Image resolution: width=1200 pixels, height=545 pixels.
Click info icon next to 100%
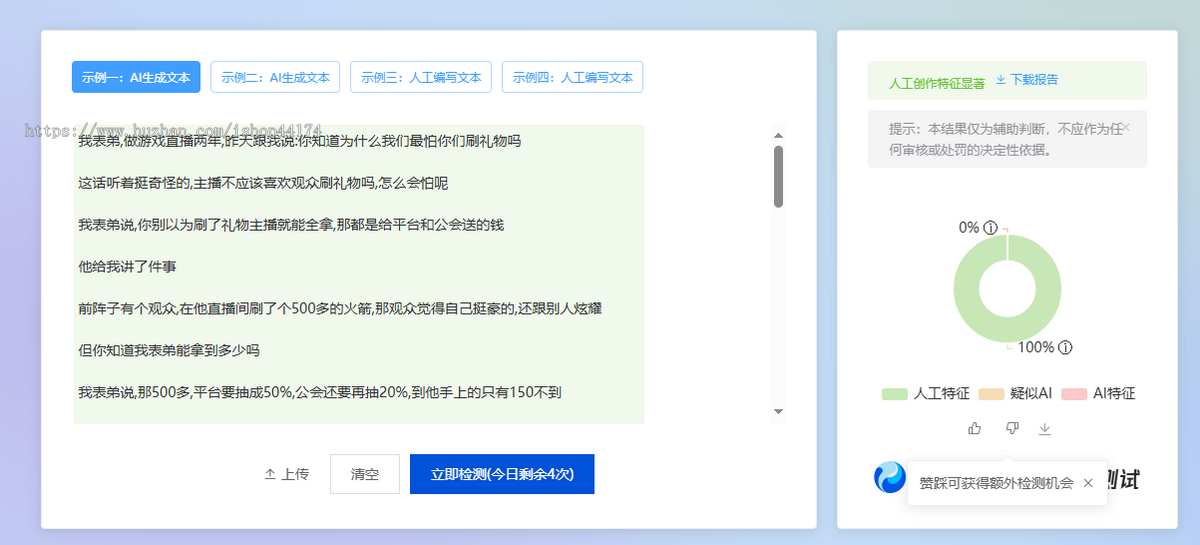click(x=1065, y=348)
